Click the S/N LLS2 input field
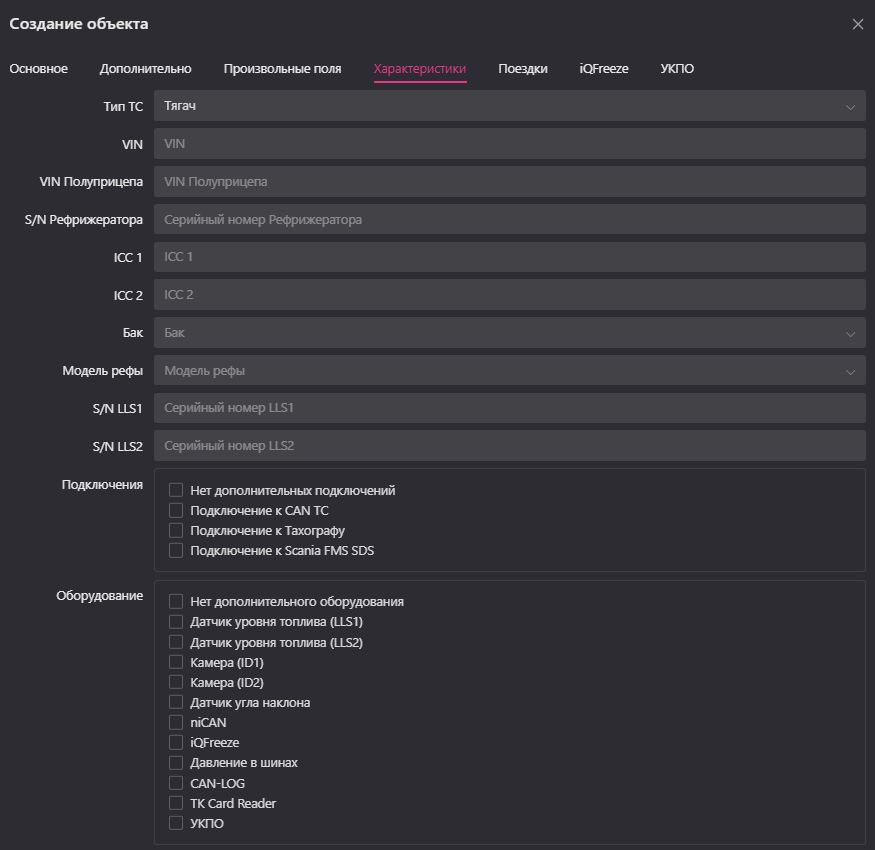The image size is (875, 850). point(509,446)
